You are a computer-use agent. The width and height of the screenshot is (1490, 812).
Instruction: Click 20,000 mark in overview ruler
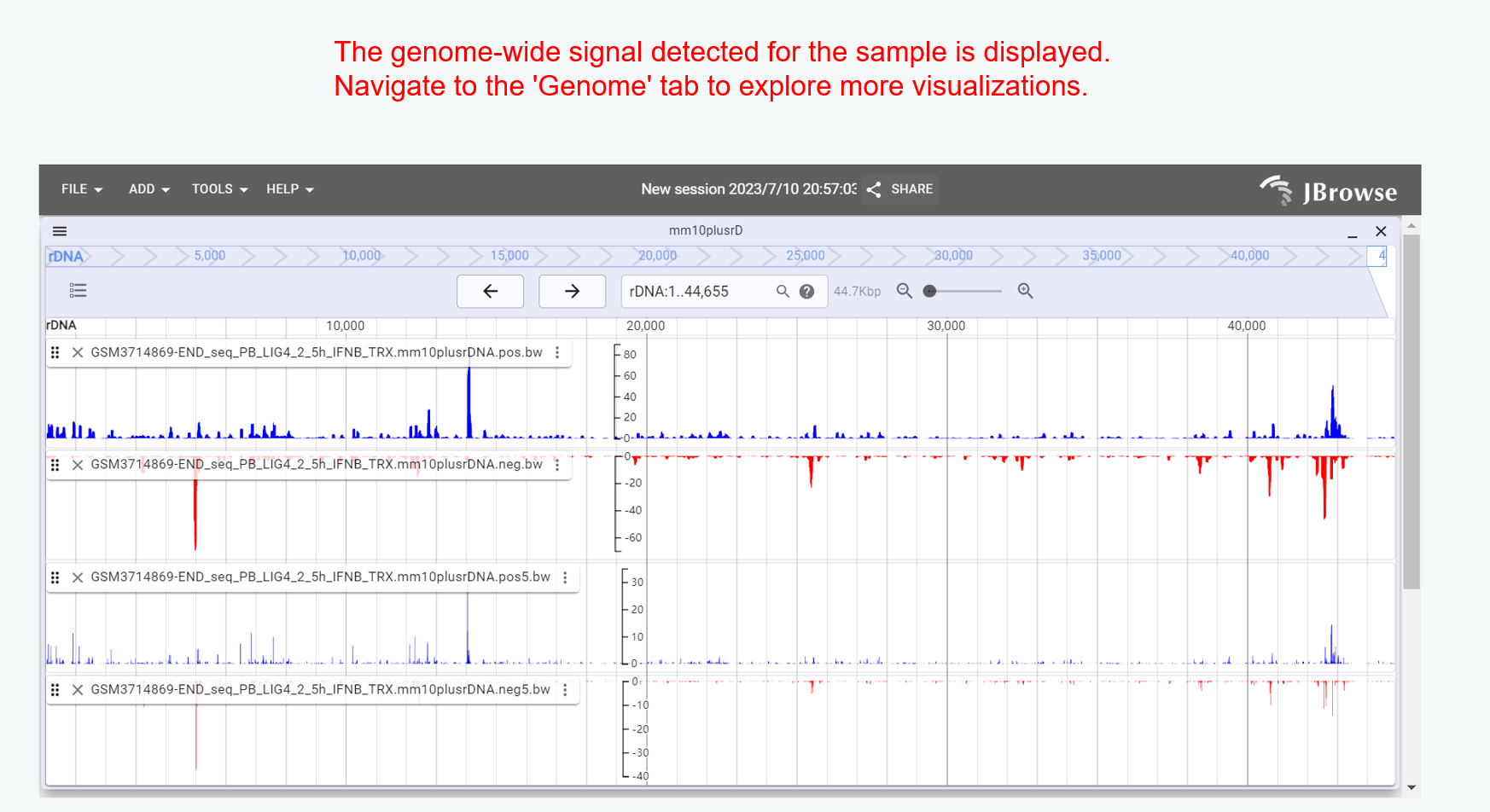657,256
